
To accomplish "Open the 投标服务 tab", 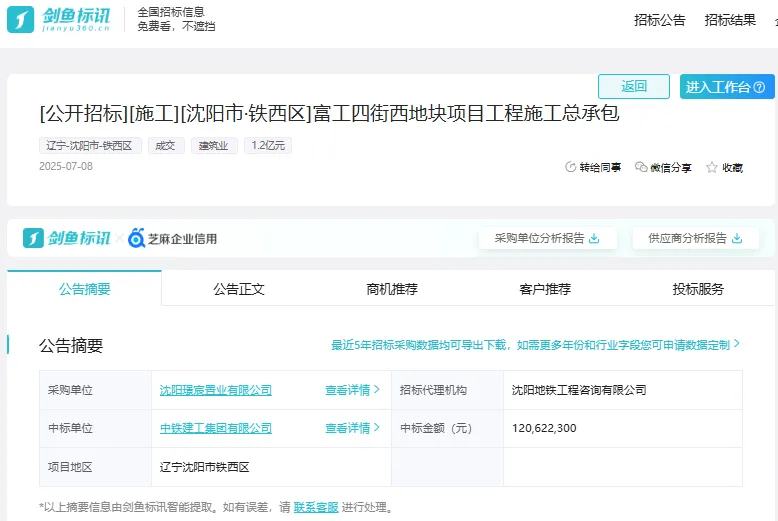I will (x=698, y=289).
